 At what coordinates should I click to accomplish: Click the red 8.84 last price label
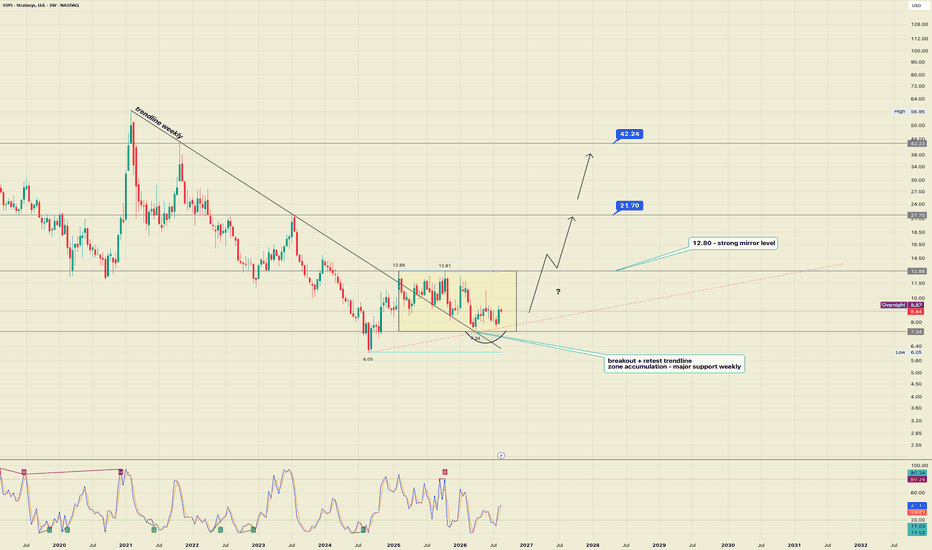[x=916, y=311]
